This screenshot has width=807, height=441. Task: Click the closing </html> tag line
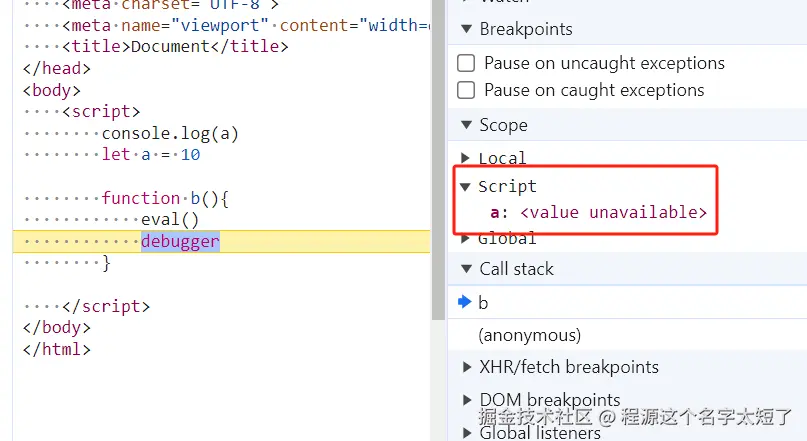(57, 349)
